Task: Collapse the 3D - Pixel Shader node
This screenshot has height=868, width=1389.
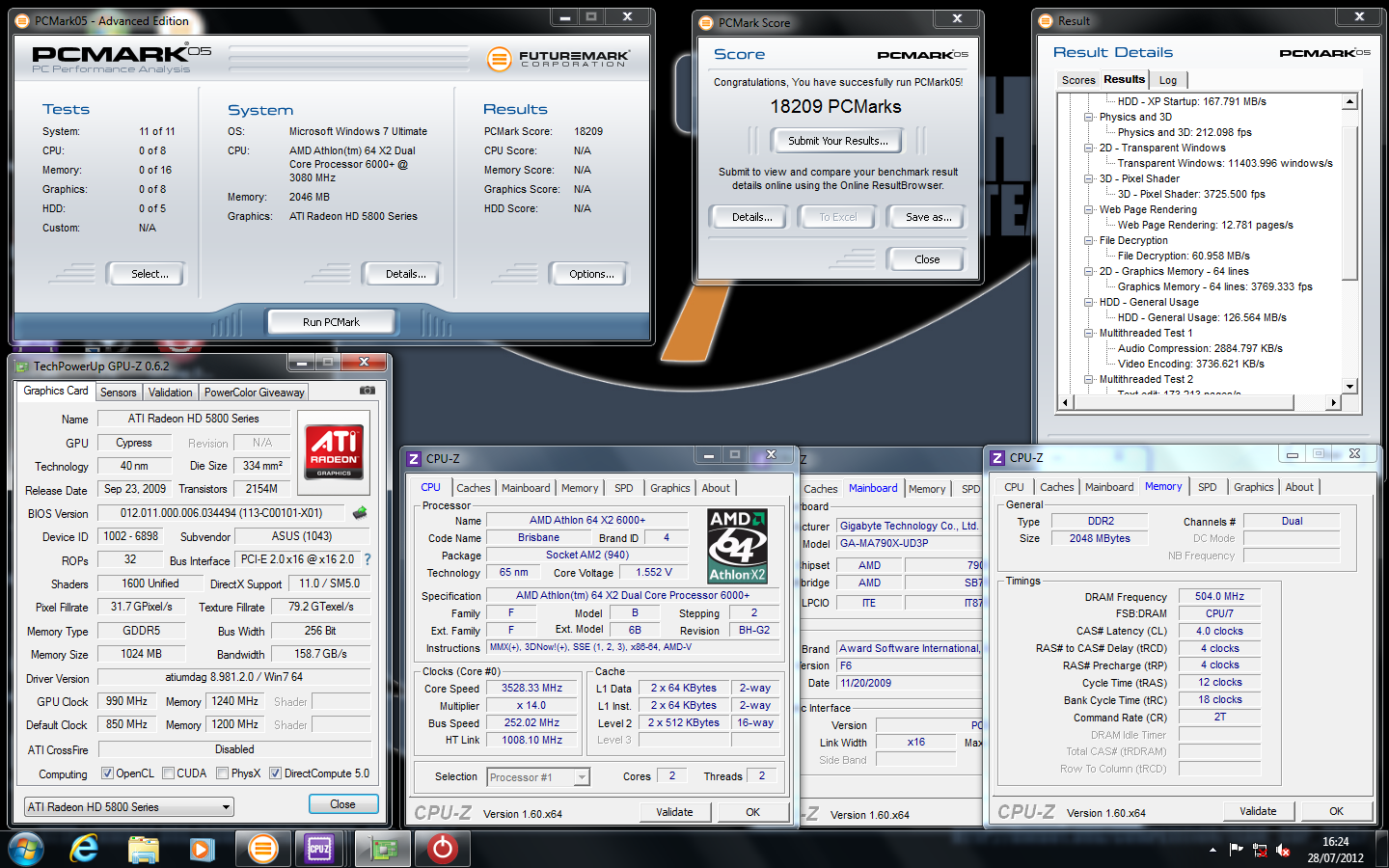Action: pos(1089,178)
